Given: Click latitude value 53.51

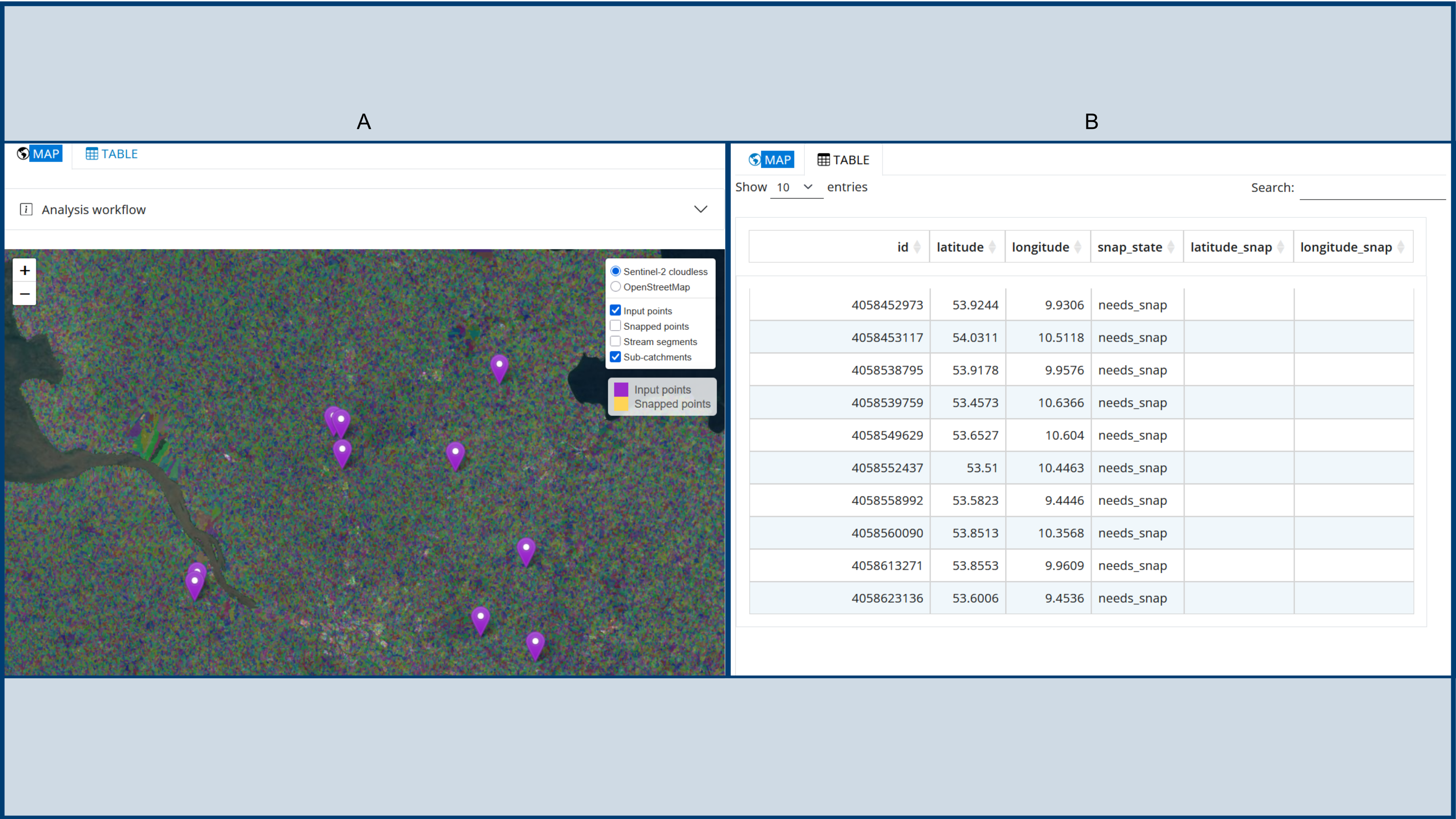Looking at the screenshot, I should click(x=982, y=468).
